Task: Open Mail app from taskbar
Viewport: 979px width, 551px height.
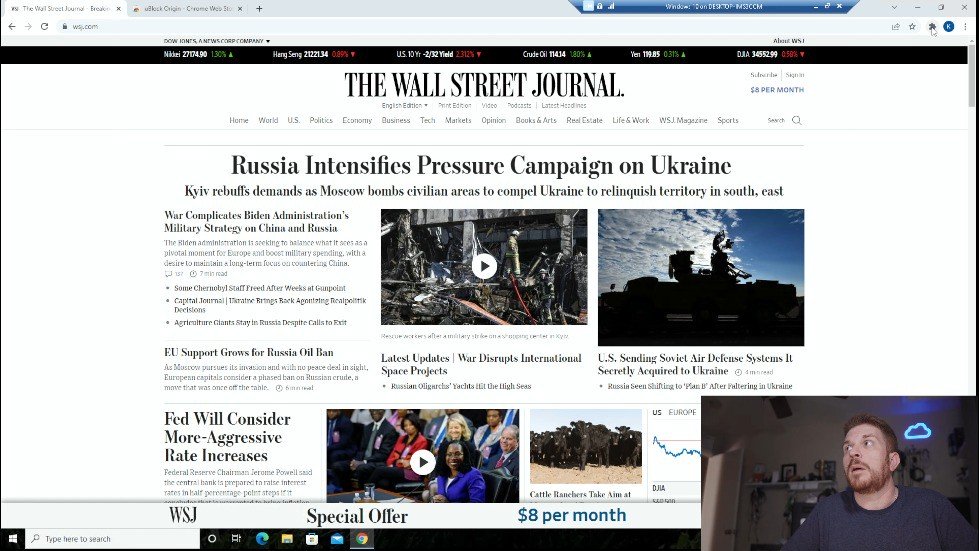Action: pos(337,539)
